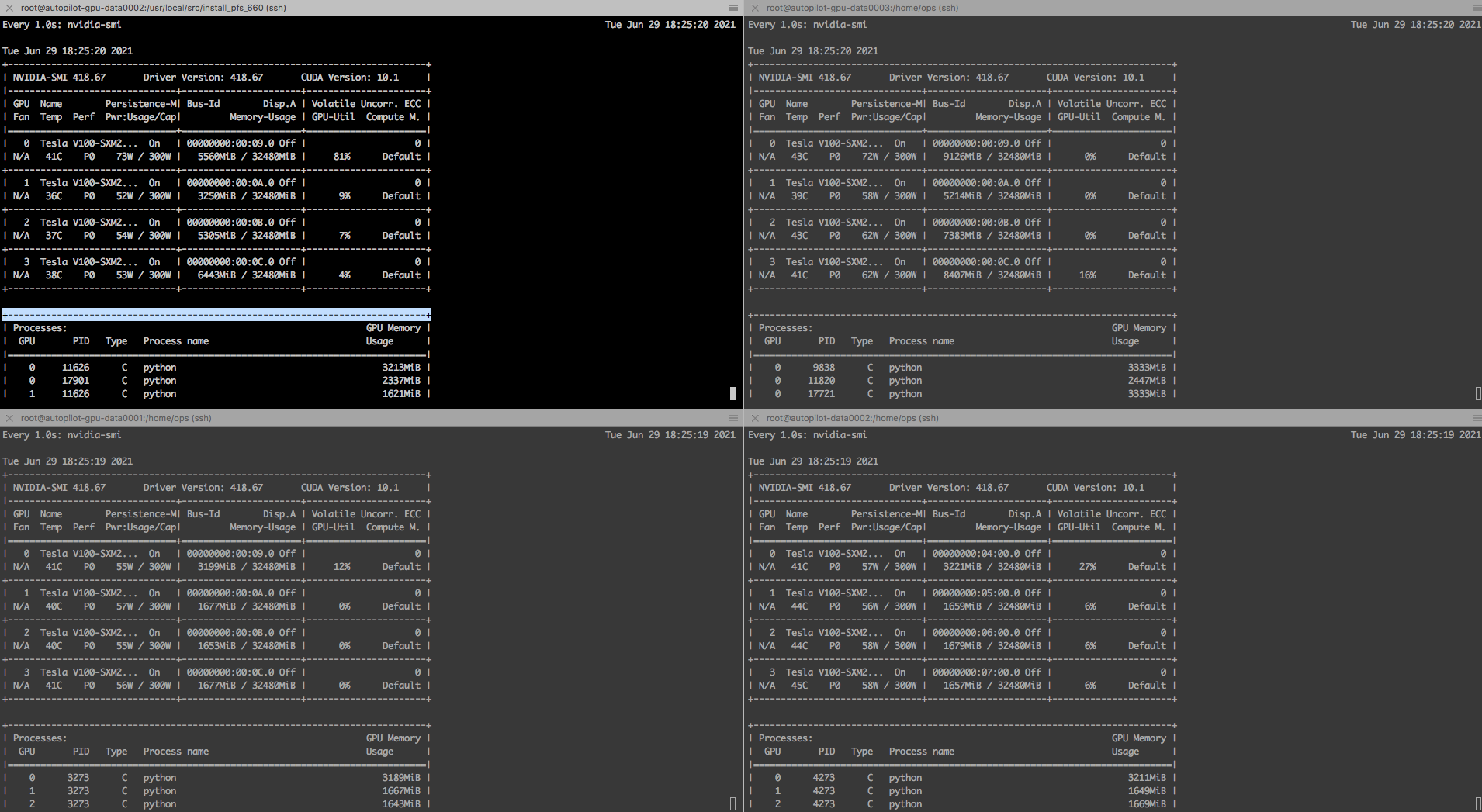This screenshot has width=1482, height=812.
Task: Select title 'root@autopilot-data0002:/home/ops (ssh)'
Action: (852, 418)
